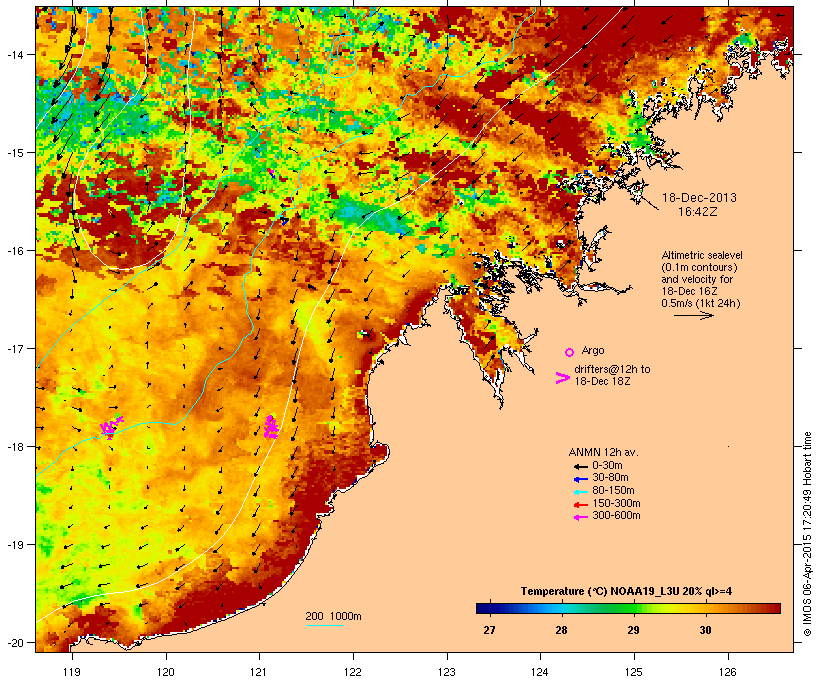Screen dimensions: 820x680
Task: Click the latitude label -16
Action: tap(14, 251)
